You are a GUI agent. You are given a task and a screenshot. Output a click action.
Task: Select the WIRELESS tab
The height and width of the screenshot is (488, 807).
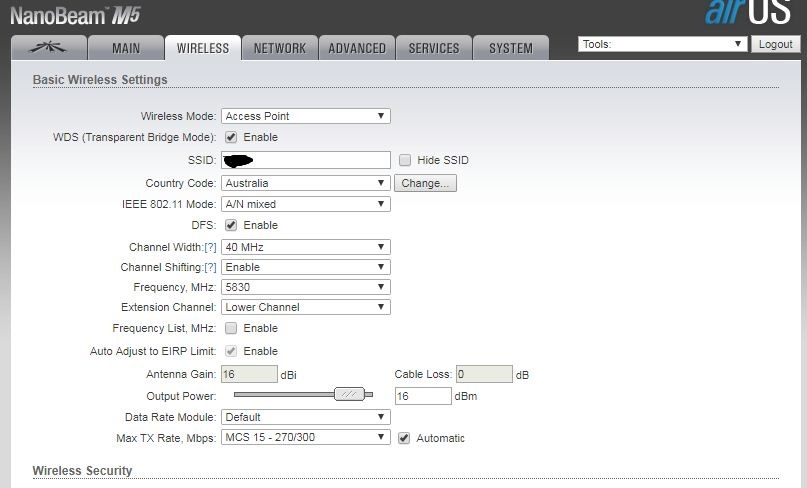[203, 48]
